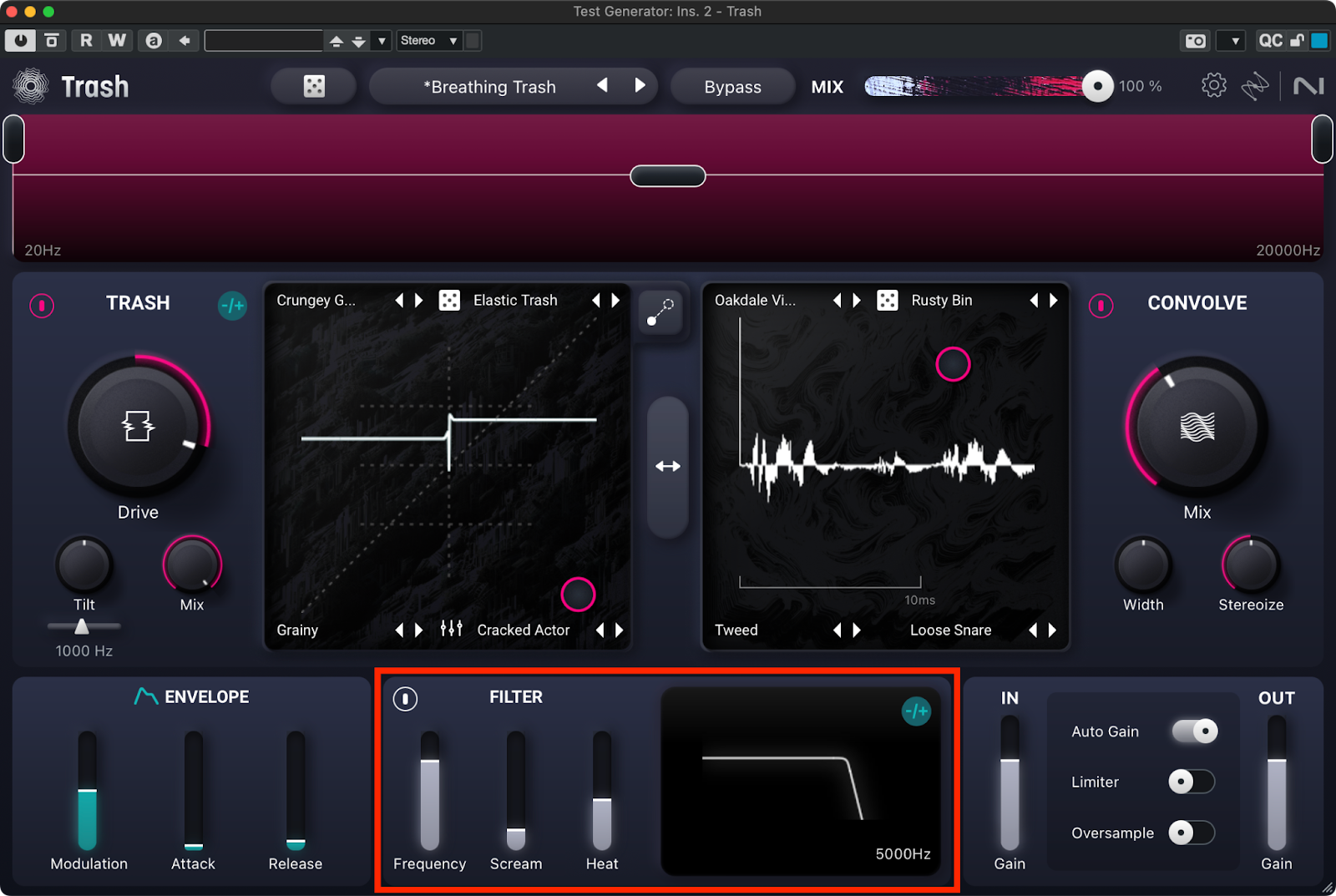Go to next Cracked Actor type
The image size is (1336, 896).
point(619,630)
